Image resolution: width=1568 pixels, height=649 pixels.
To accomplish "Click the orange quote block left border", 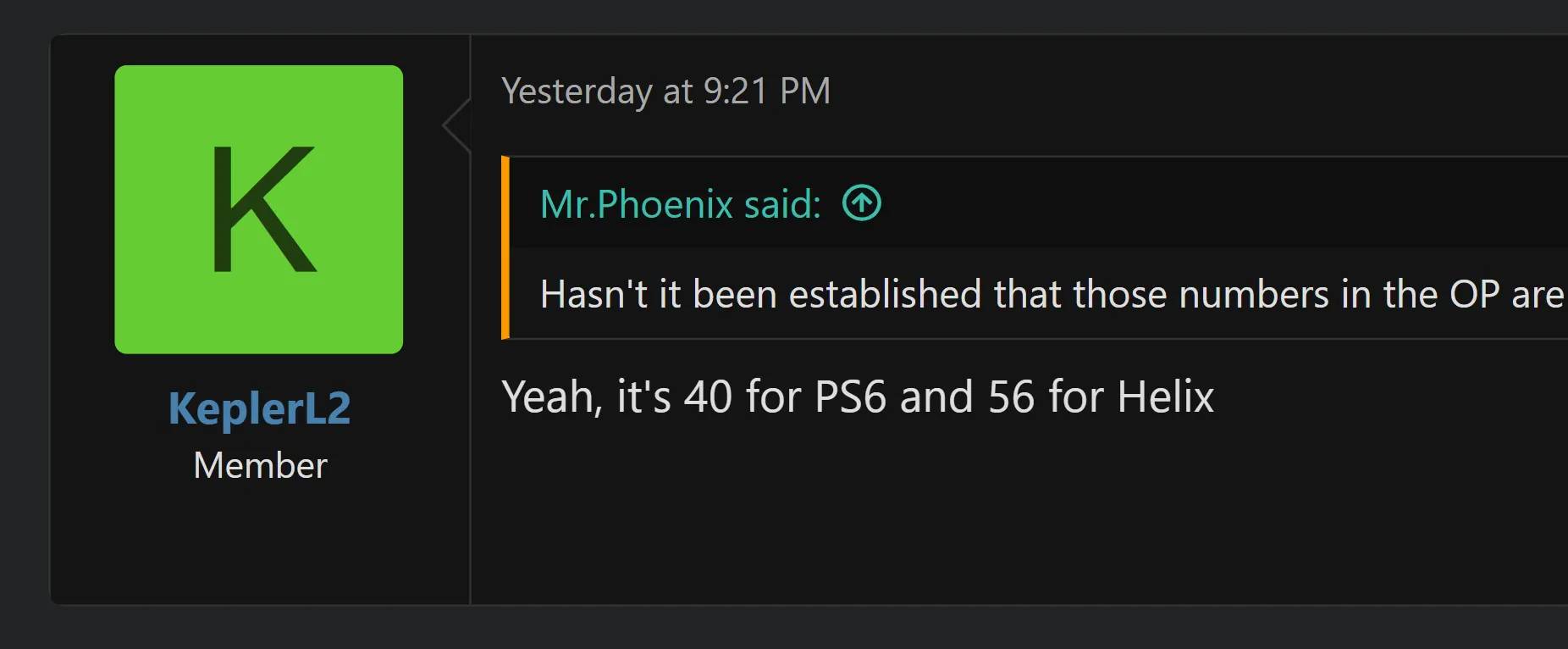I will click(505, 247).
